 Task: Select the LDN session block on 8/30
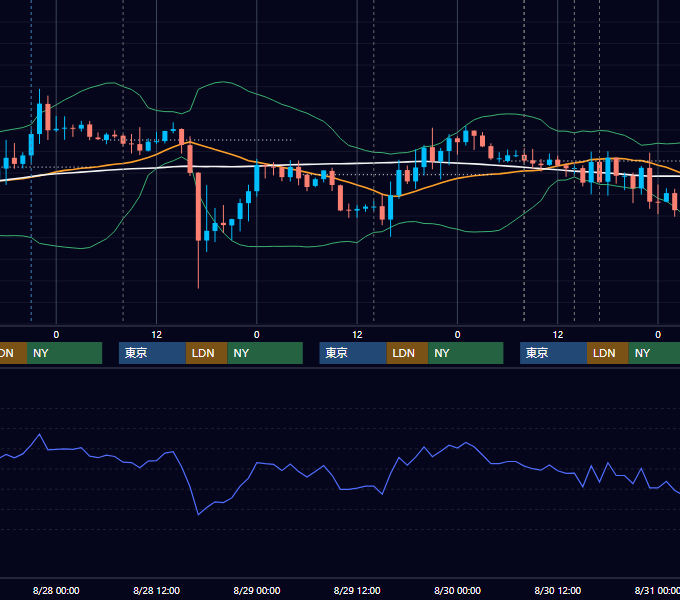click(x=608, y=353)
